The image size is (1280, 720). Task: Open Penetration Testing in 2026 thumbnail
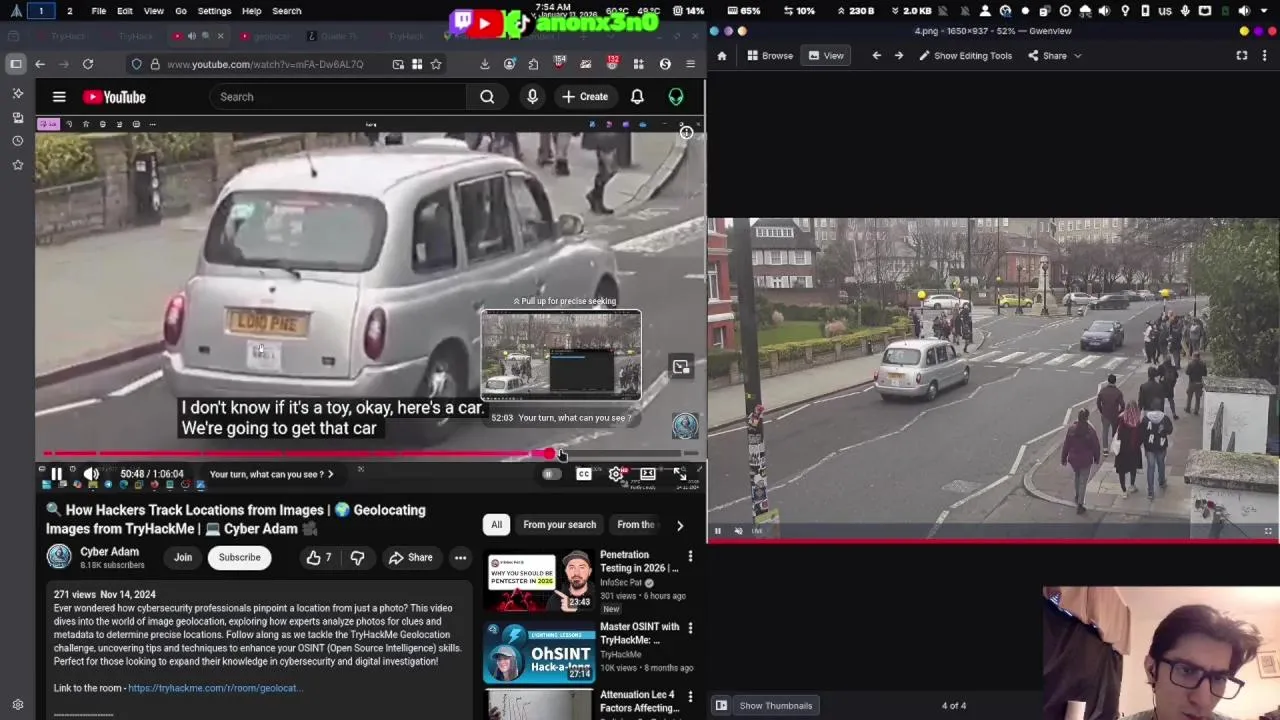539,581
